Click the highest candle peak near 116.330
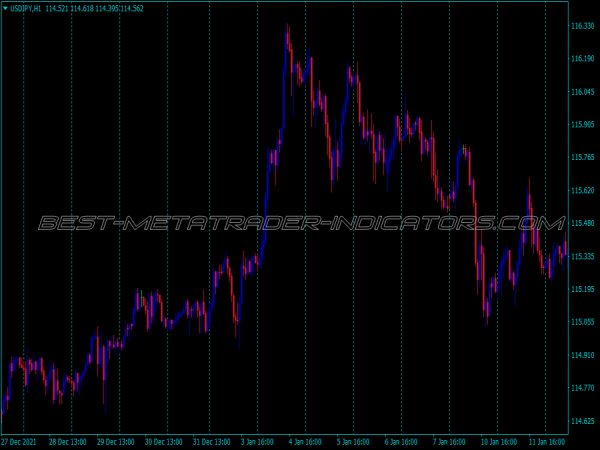The image size is (600, 450). pyautogui.click(x=288, y=27)
